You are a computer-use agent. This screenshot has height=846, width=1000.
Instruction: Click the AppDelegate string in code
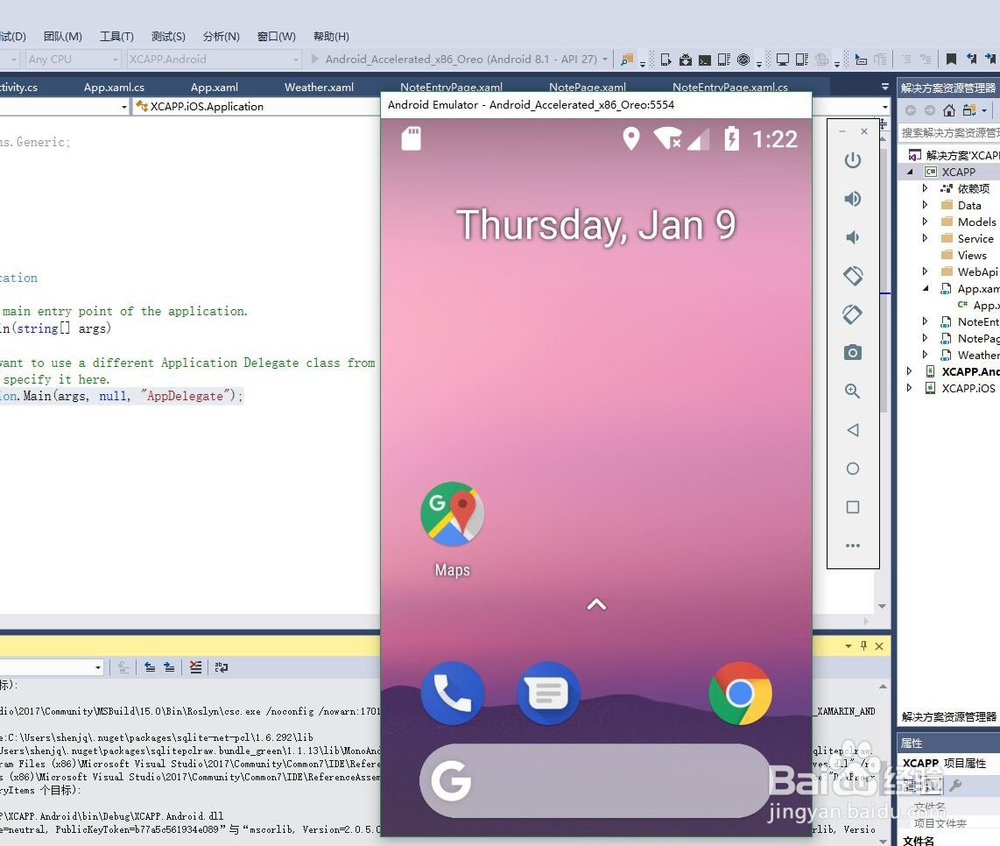(x=185, y=396)
